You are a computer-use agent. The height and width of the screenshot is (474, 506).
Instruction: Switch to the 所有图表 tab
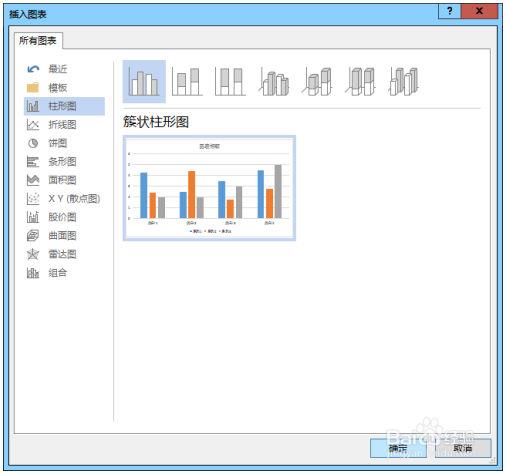pos(38,41)
